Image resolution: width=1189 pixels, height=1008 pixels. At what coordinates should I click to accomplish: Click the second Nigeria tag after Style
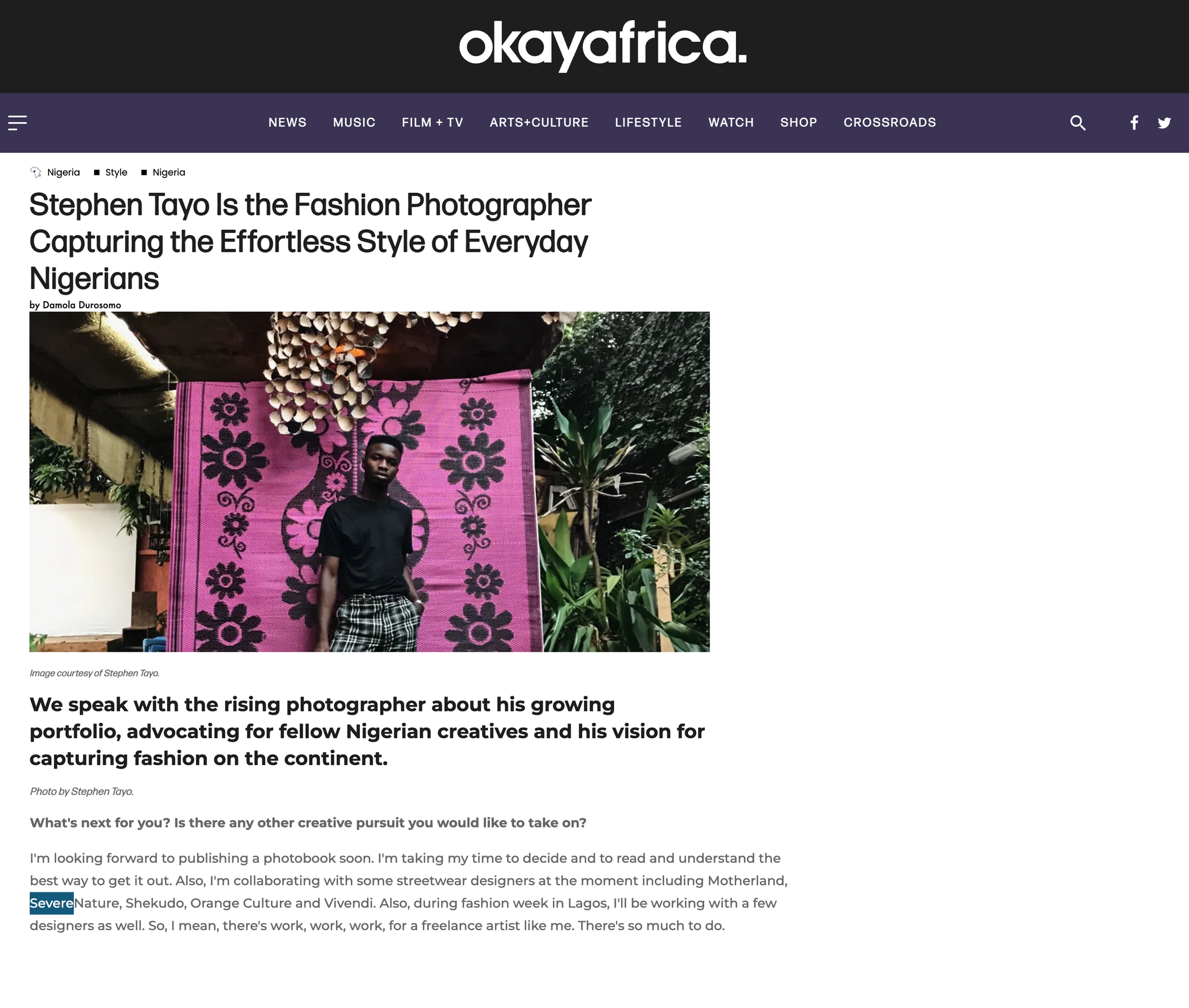168,172
